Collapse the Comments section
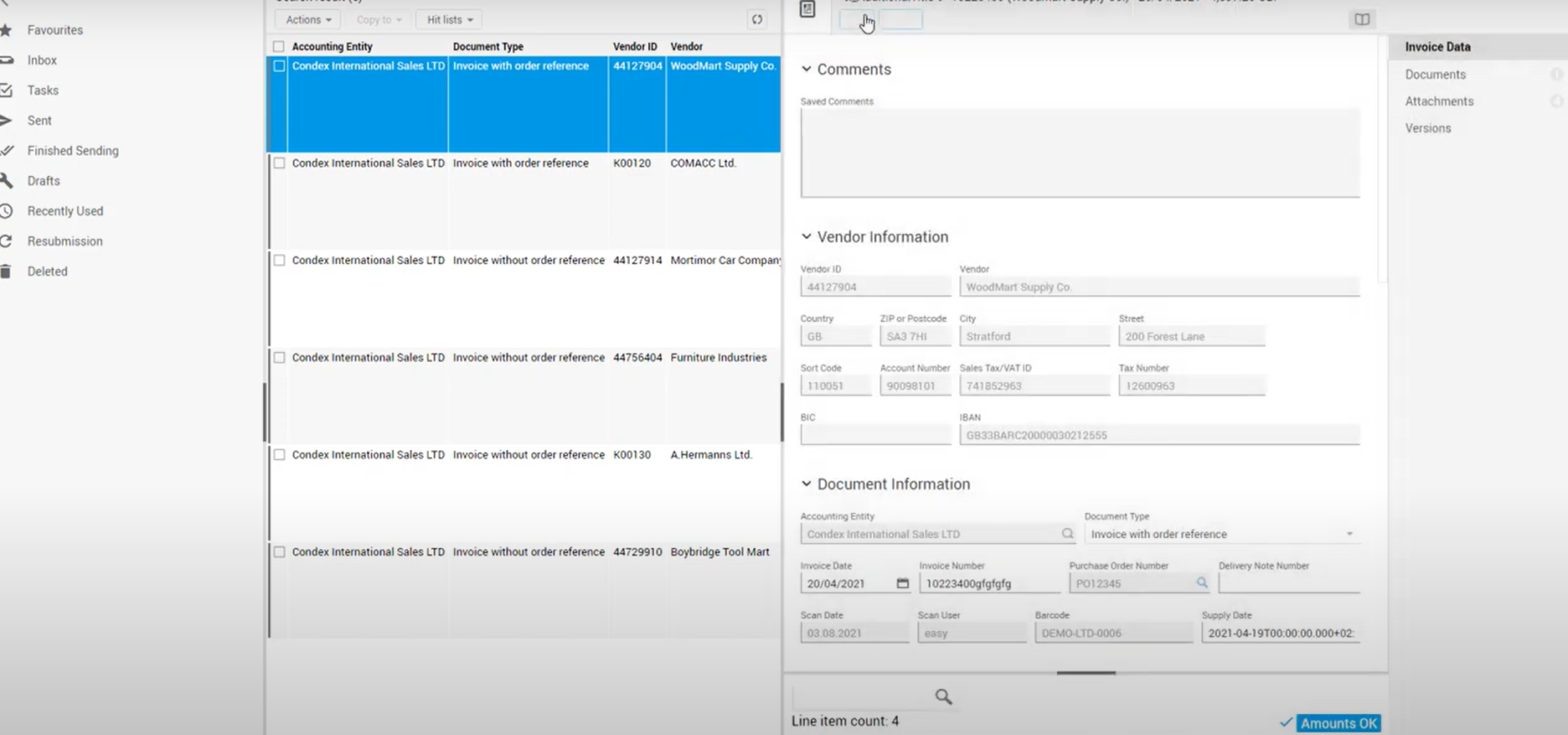Image resolution: width=1568 pixels, height=735 pixels. (x=806, y=70)
